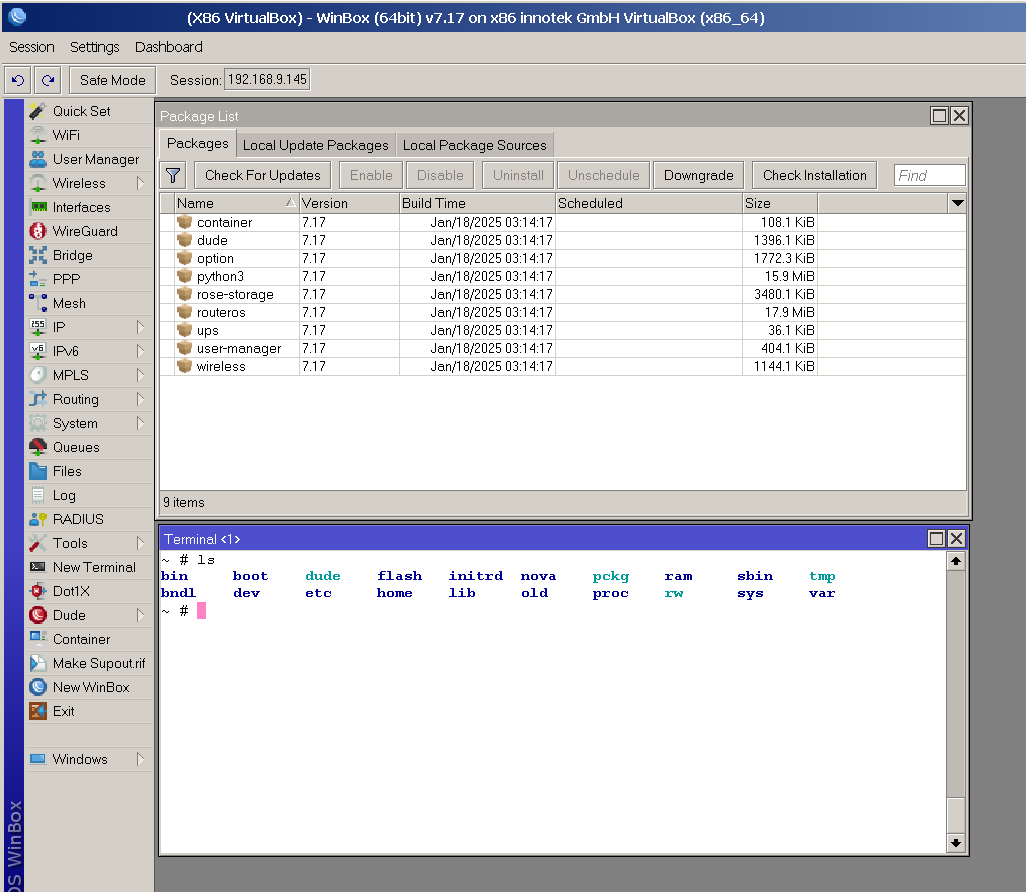
Task: Click the Redo arrow icon
Action: click(48, 80)
